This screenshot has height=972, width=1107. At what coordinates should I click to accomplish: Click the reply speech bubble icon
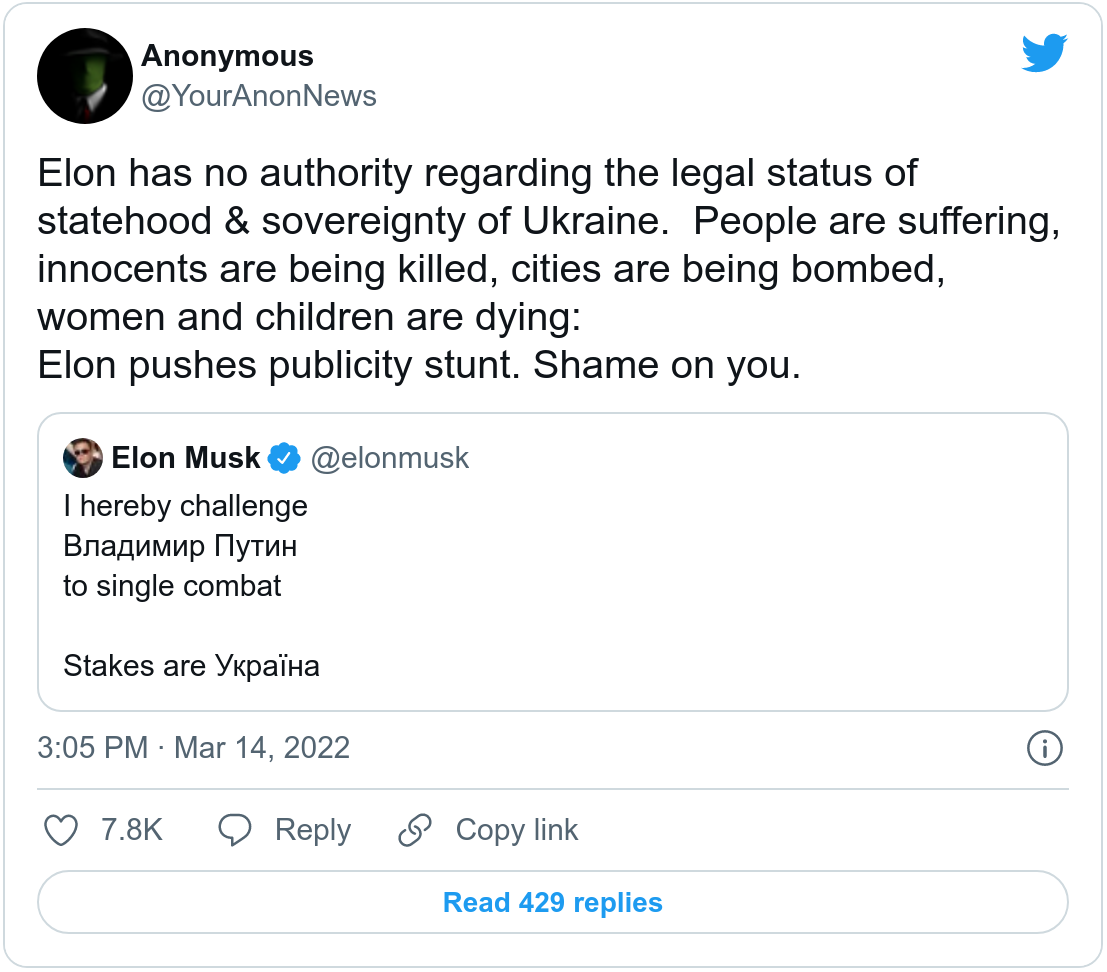235,829
